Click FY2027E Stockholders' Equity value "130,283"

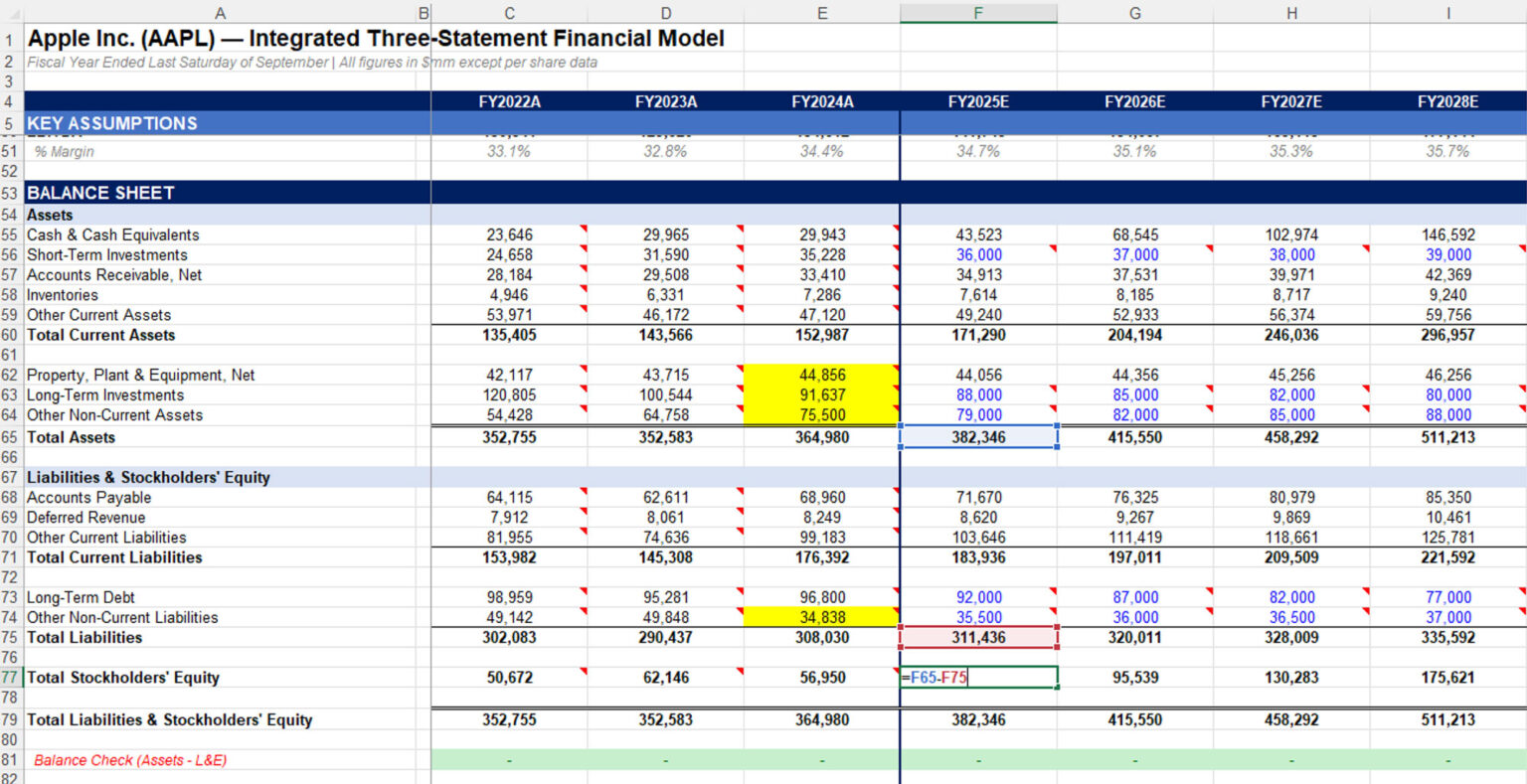pos(1291,678)
